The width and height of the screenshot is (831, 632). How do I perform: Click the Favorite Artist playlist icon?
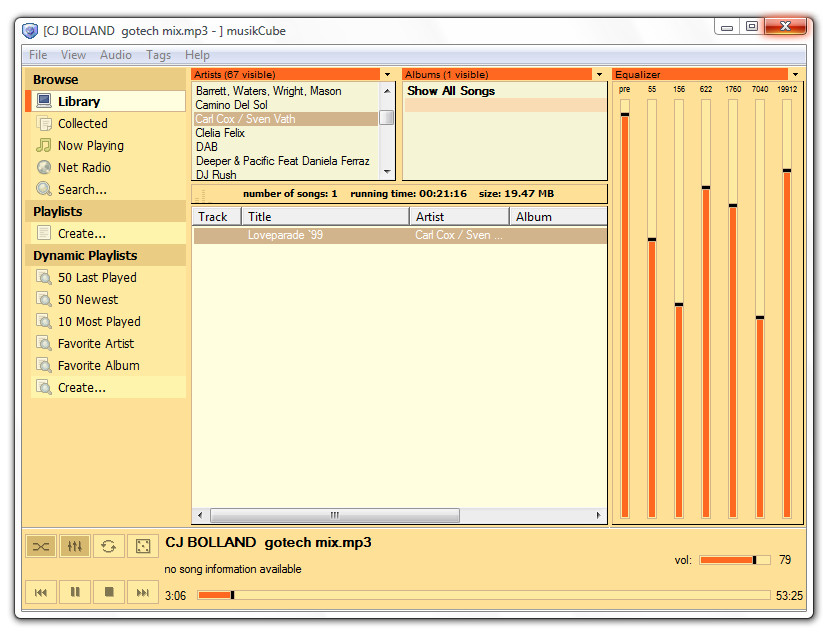click(43, 343)
